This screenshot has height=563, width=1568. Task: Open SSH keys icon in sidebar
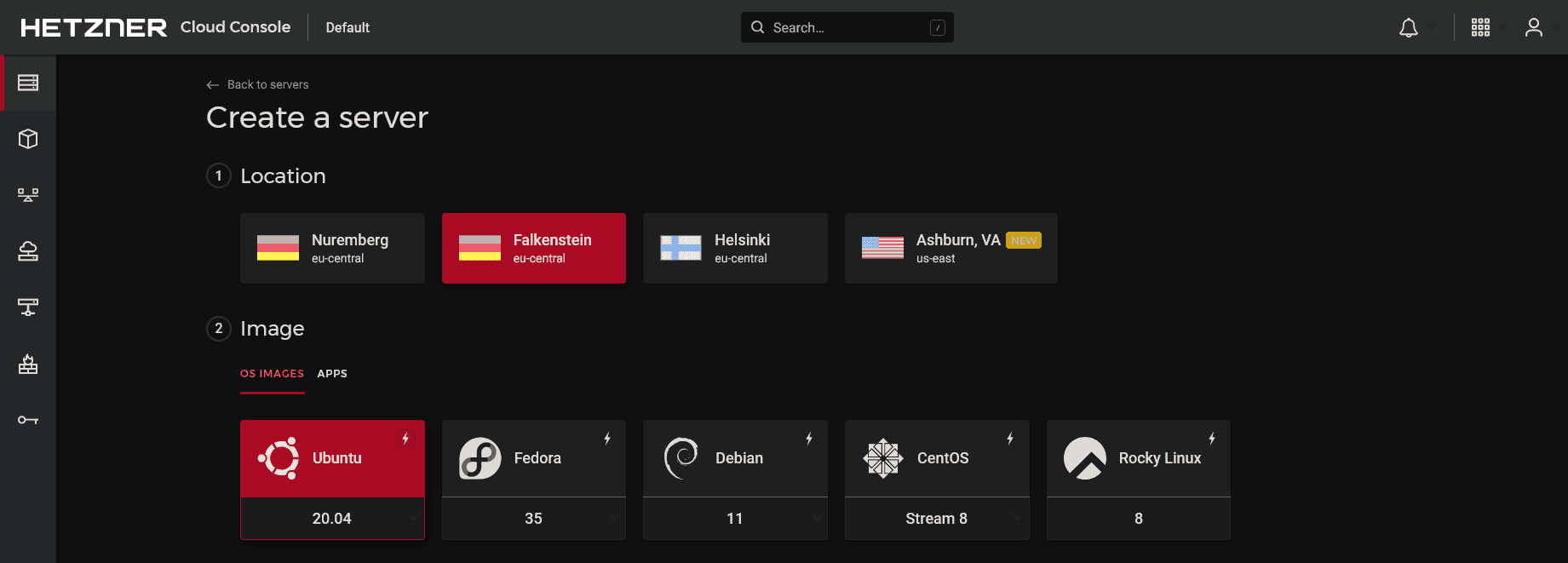[x=28, y=420]
